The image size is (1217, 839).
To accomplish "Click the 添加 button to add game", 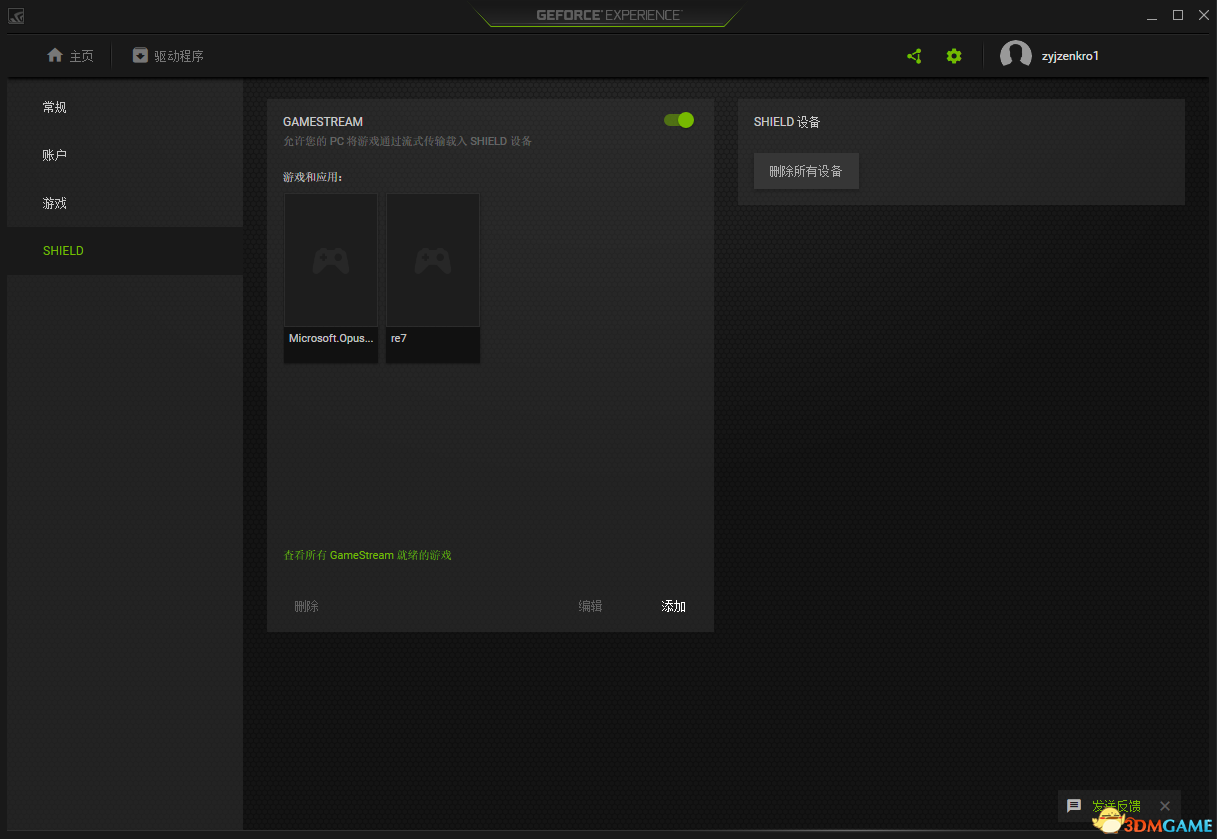I will [674, 606].
